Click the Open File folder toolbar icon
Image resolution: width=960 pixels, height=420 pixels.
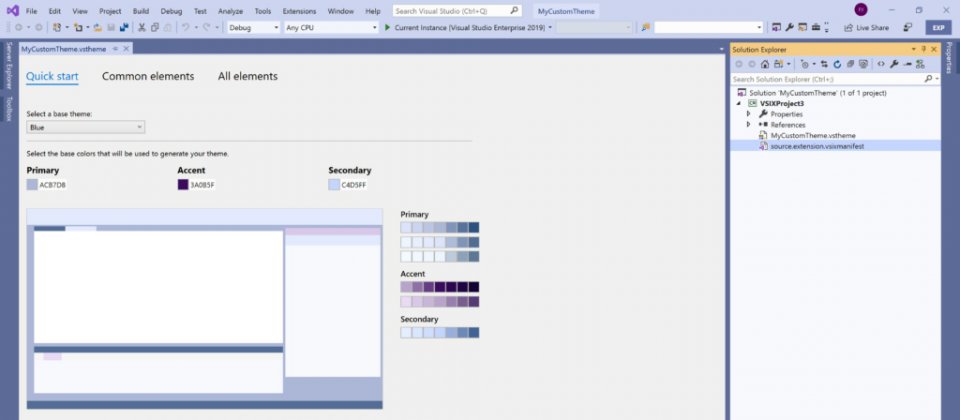coord(97,28)
